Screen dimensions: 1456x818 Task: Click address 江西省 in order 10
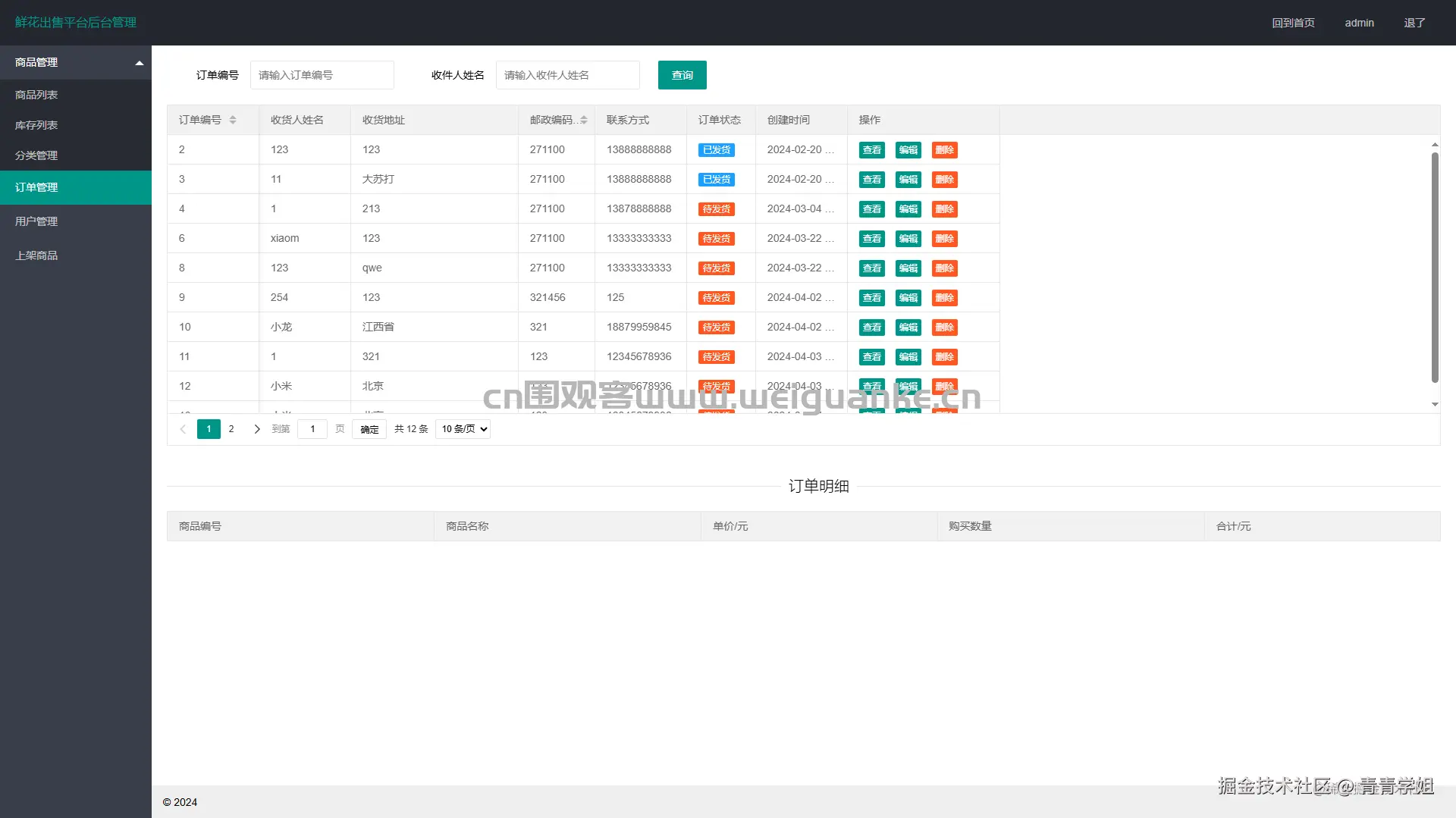point(378,327)
